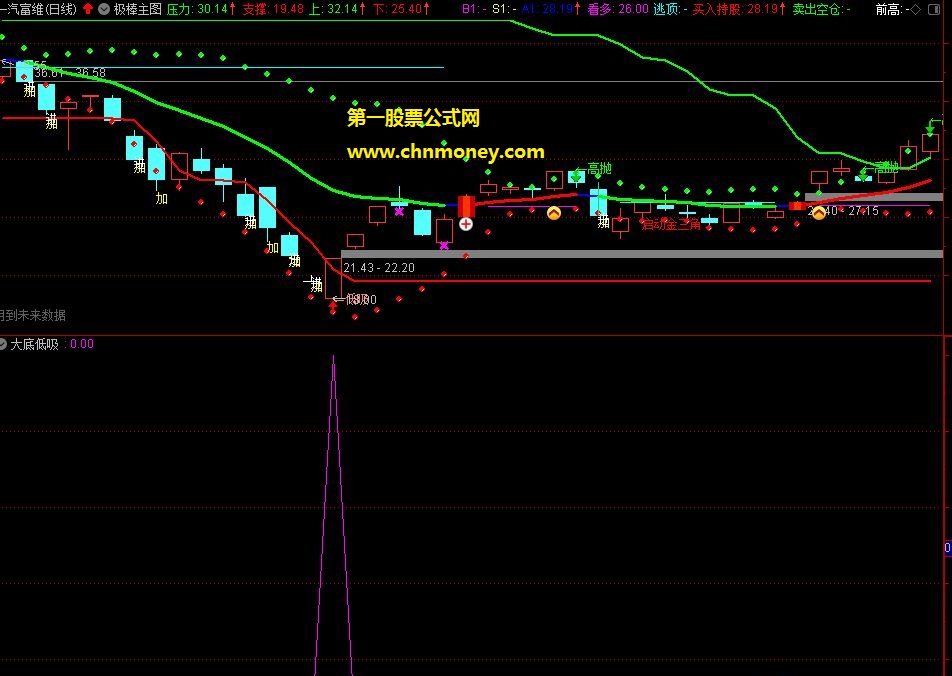Click the yellow 加 label below 抛 candle
This screenshot has height=676, width=952.
[x=162, y=198]
